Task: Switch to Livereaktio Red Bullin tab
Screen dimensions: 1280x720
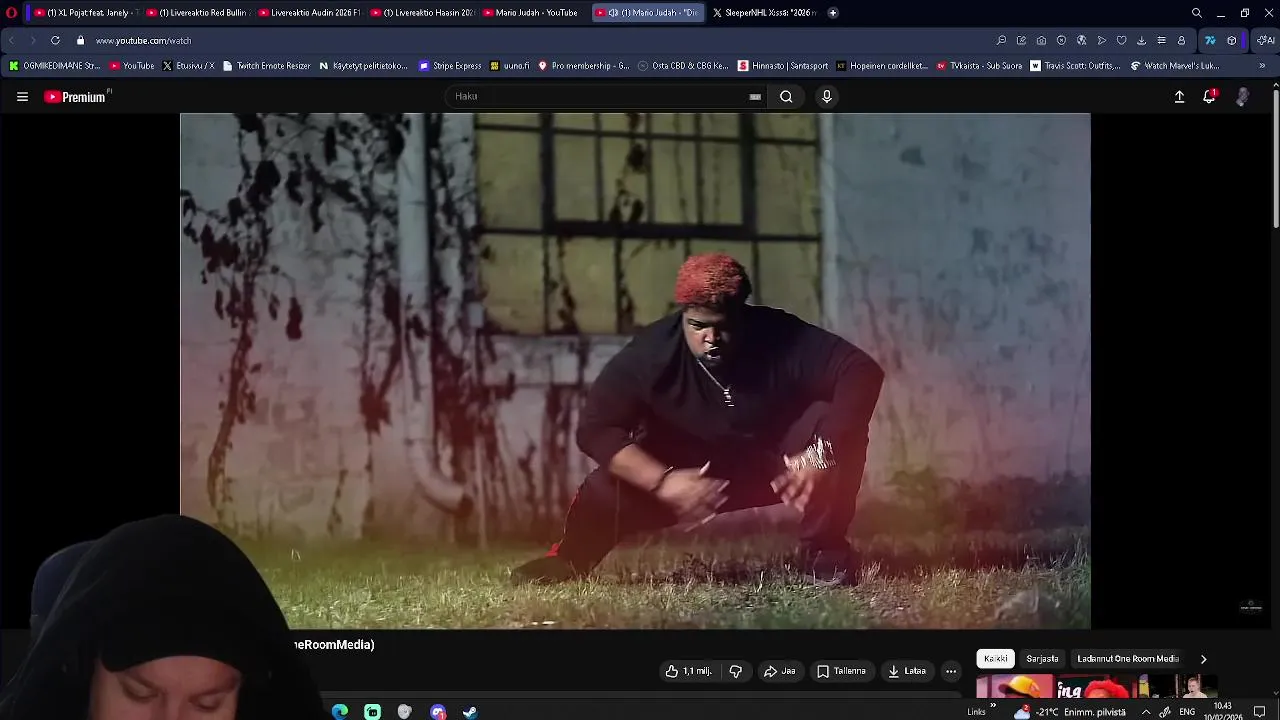Action: pos(196,13)
